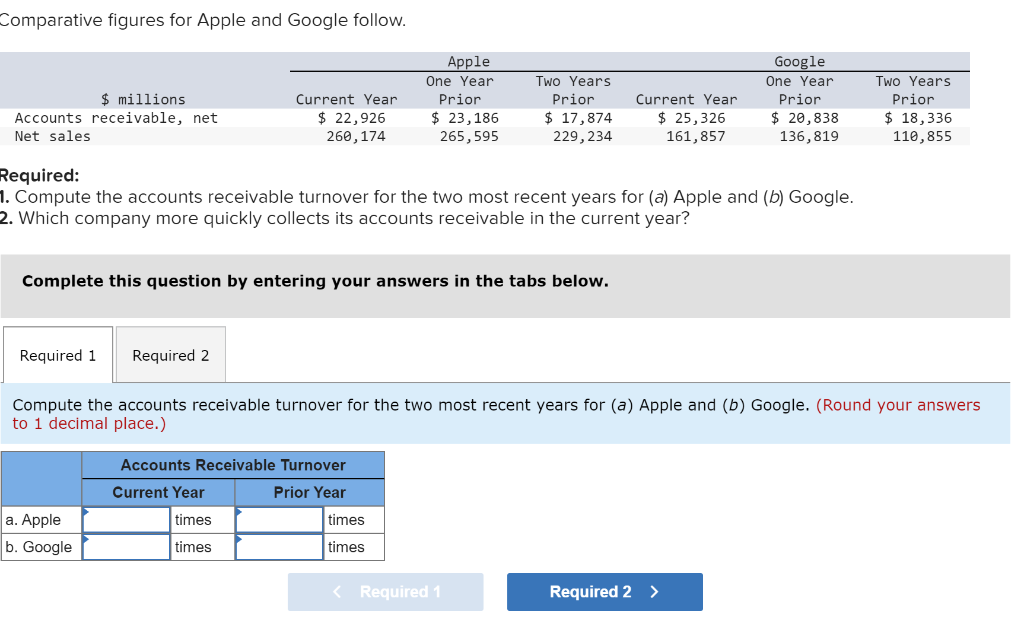Switch to the Required 2 tab
This screenshot has height=630, width=1024.
coord(170,355)
